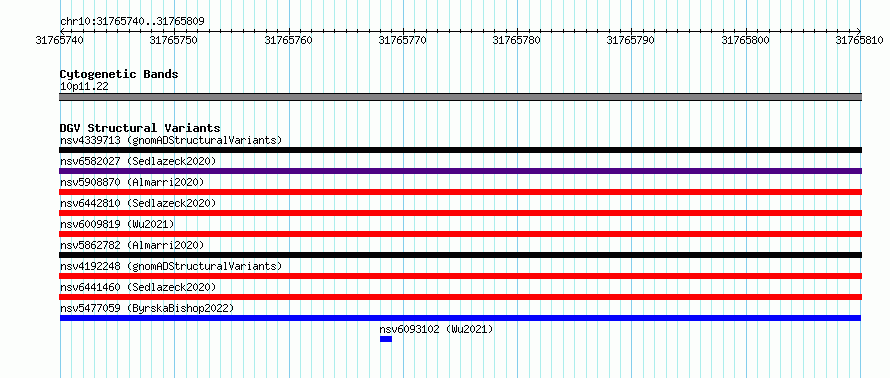Click the nsv5908870 (Almarri2020) label
890x378 pixels.
[132, 182]
